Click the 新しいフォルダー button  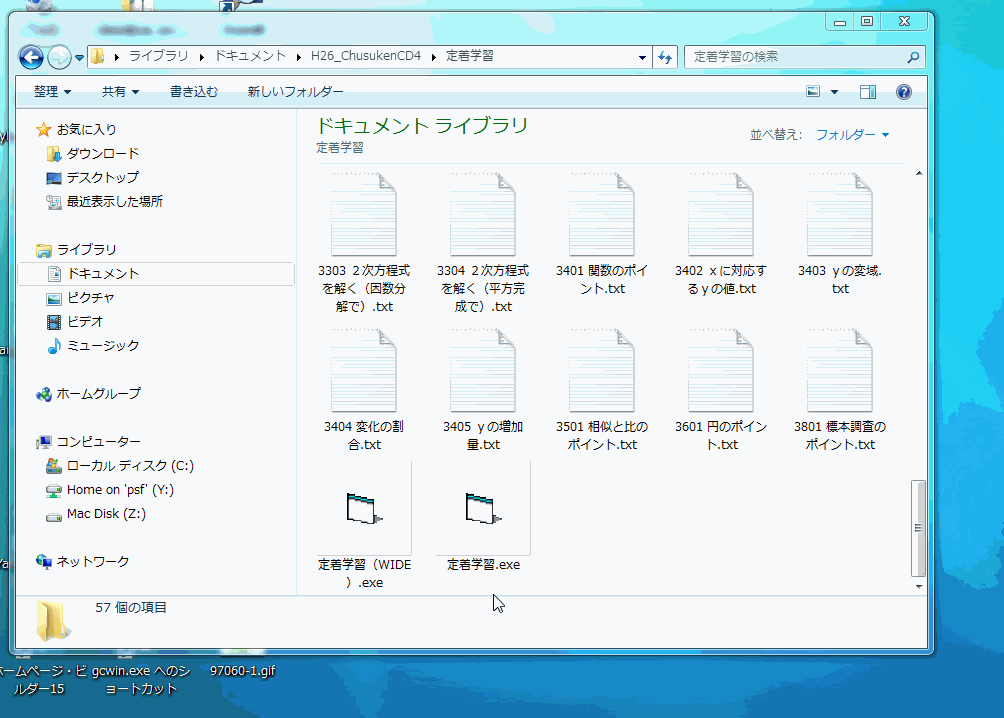295,92
